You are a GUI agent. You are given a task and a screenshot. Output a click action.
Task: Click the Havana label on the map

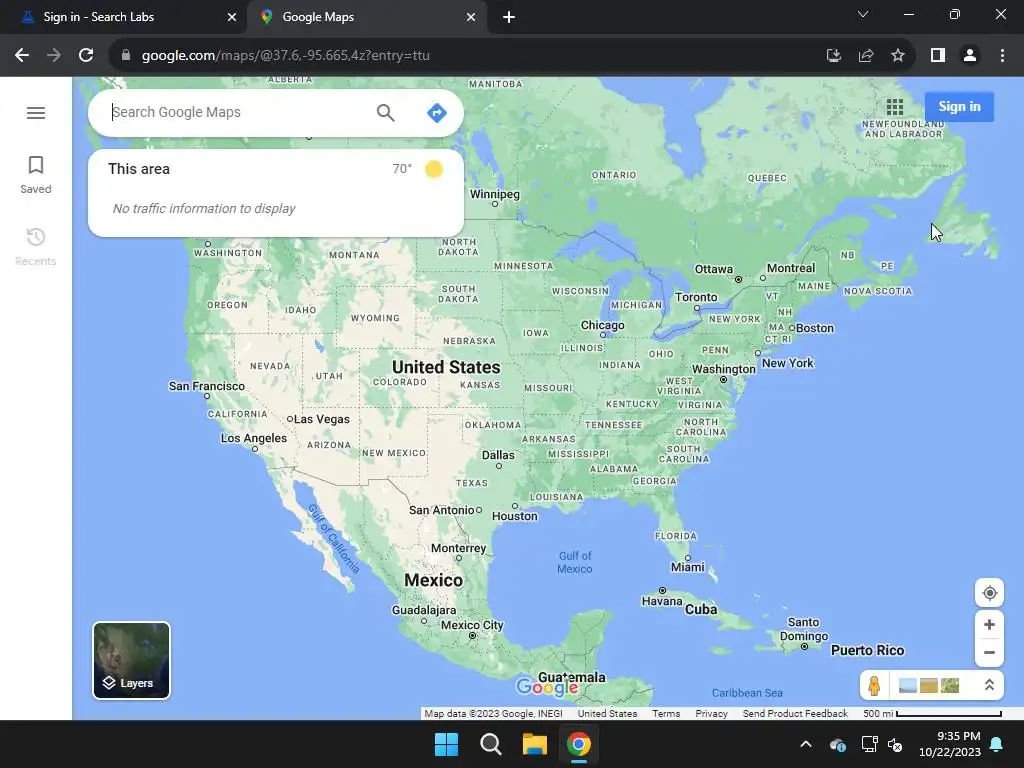(662, 601)
